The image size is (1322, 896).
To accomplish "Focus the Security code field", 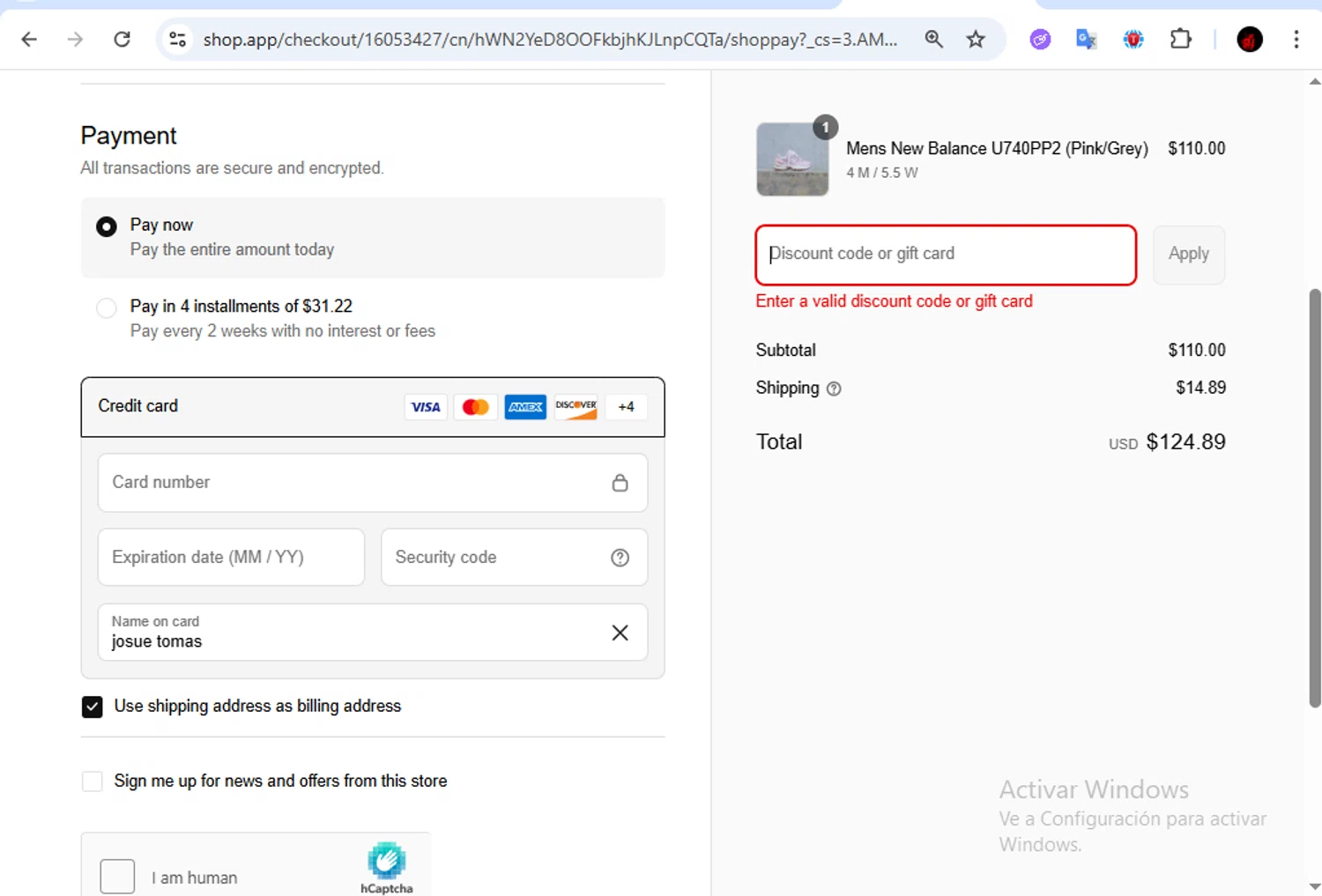I will click(514, 557).
